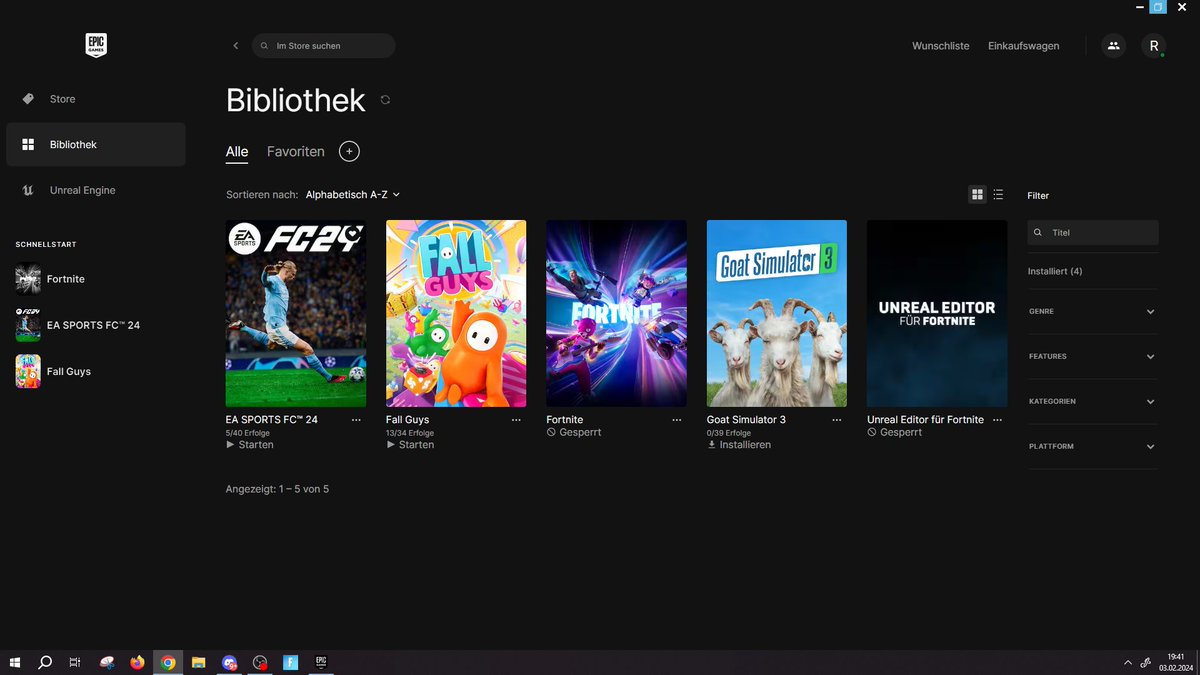Open Discord from the taskbar
This screenshot has width=1200, height=675.
pos(230,662)
